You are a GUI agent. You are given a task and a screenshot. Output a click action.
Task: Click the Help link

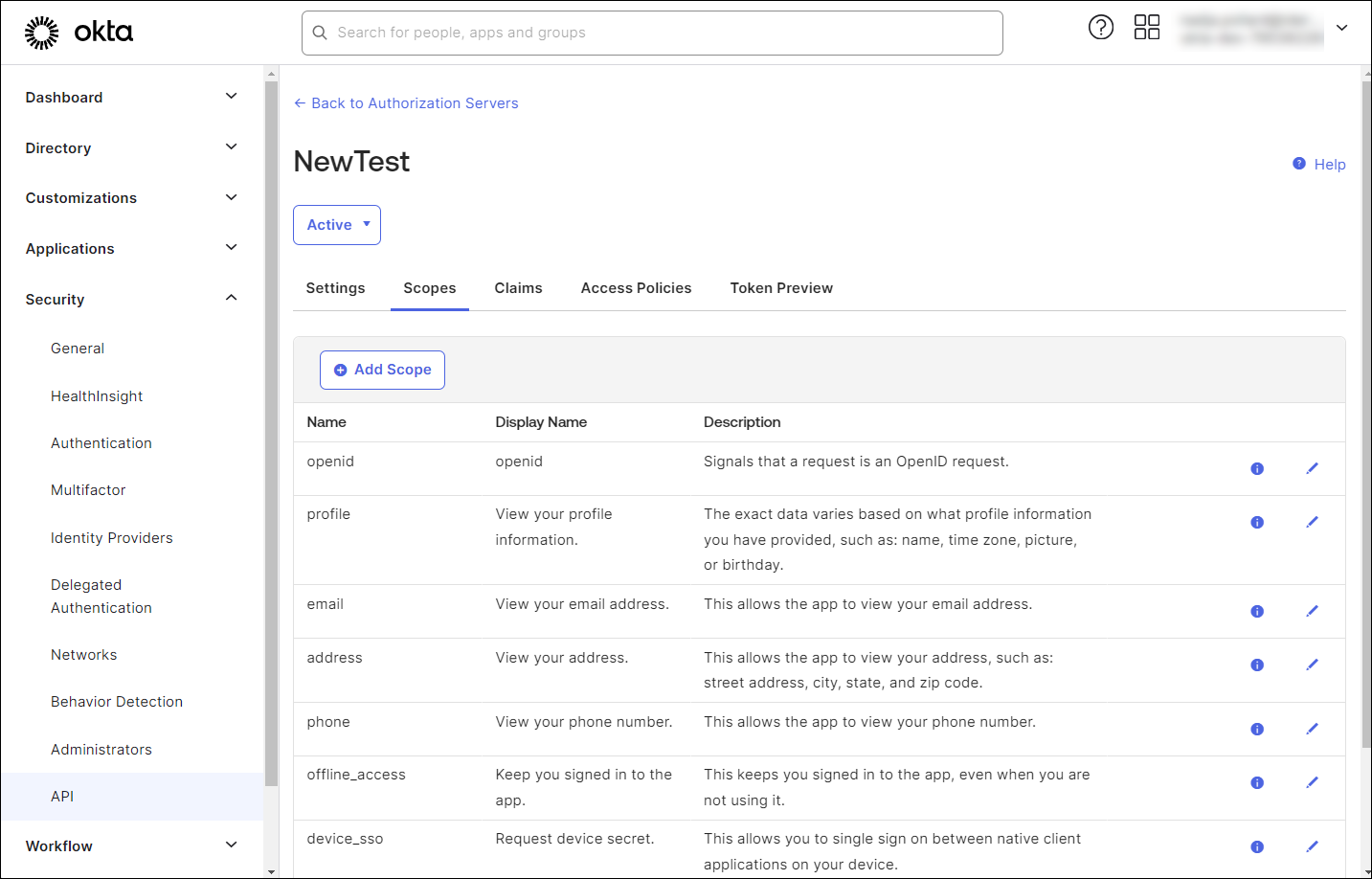1319,165
